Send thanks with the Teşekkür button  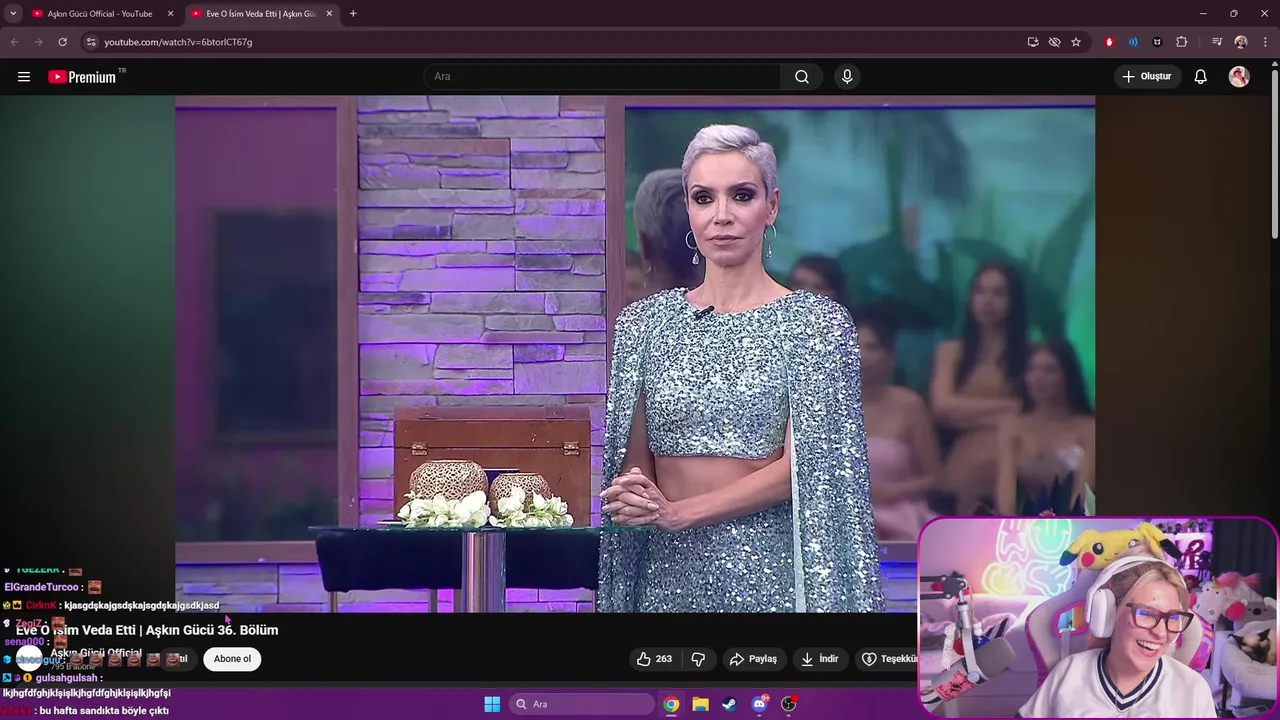[x=887, y=659]
